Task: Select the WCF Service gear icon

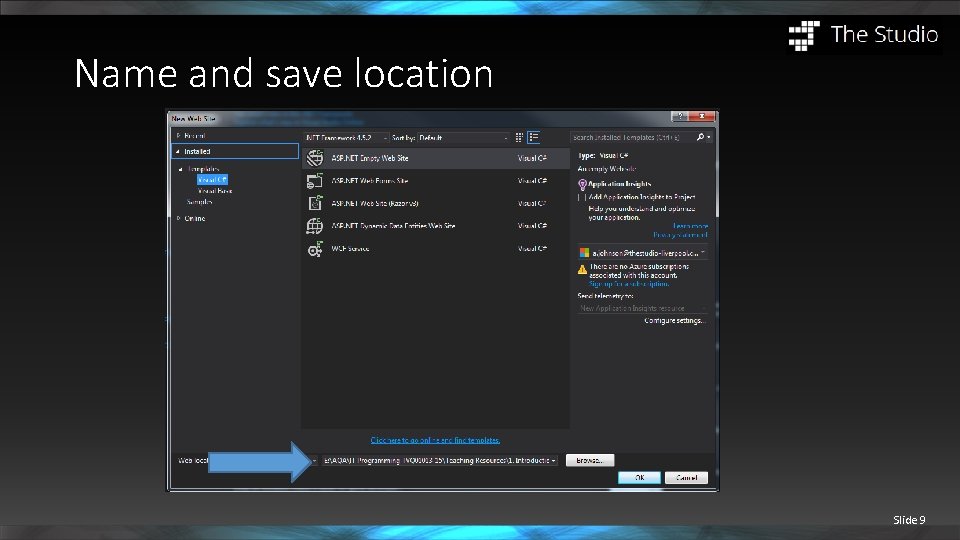Action: (315, 249)
